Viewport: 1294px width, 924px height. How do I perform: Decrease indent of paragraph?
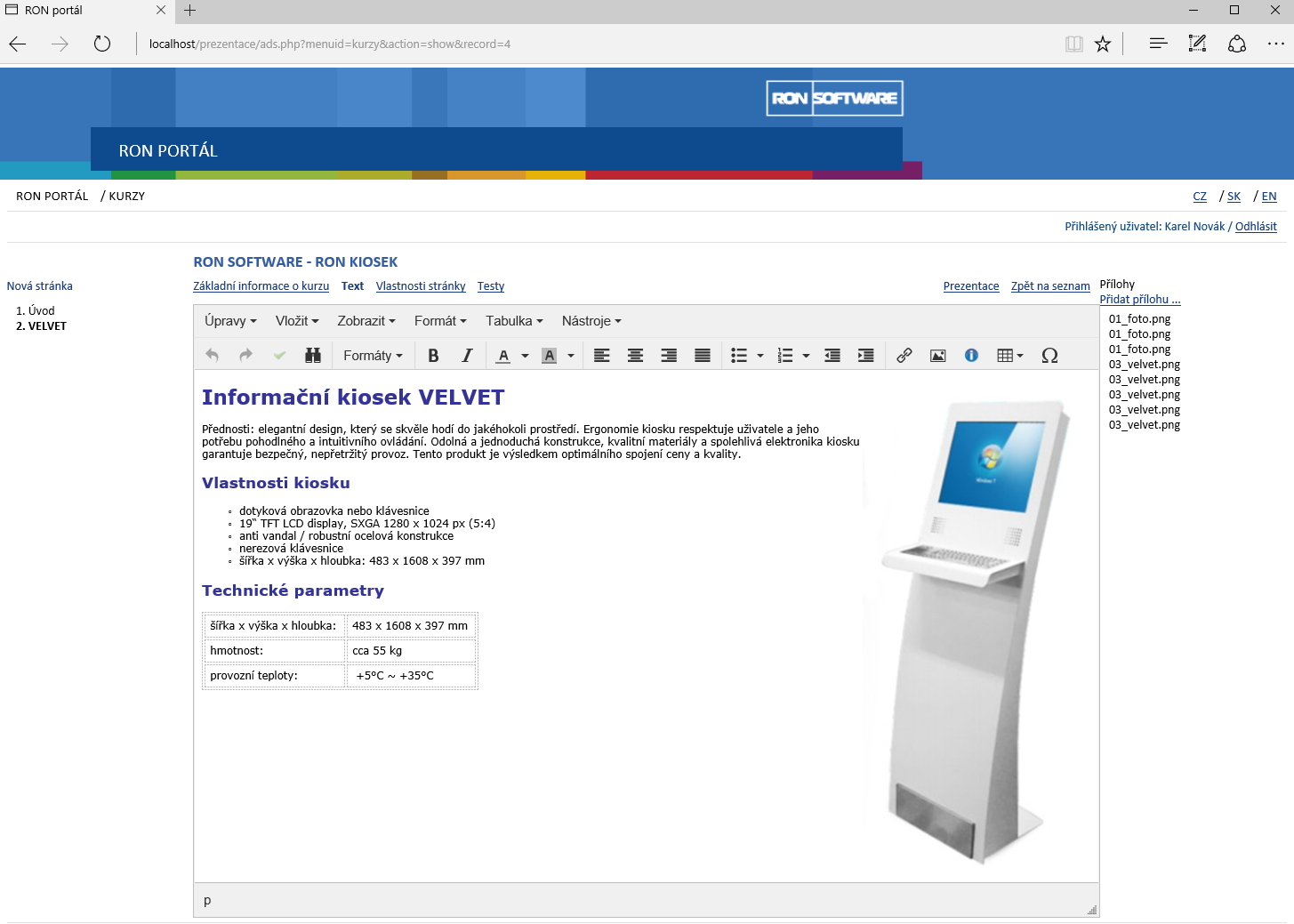click(832, 356)
